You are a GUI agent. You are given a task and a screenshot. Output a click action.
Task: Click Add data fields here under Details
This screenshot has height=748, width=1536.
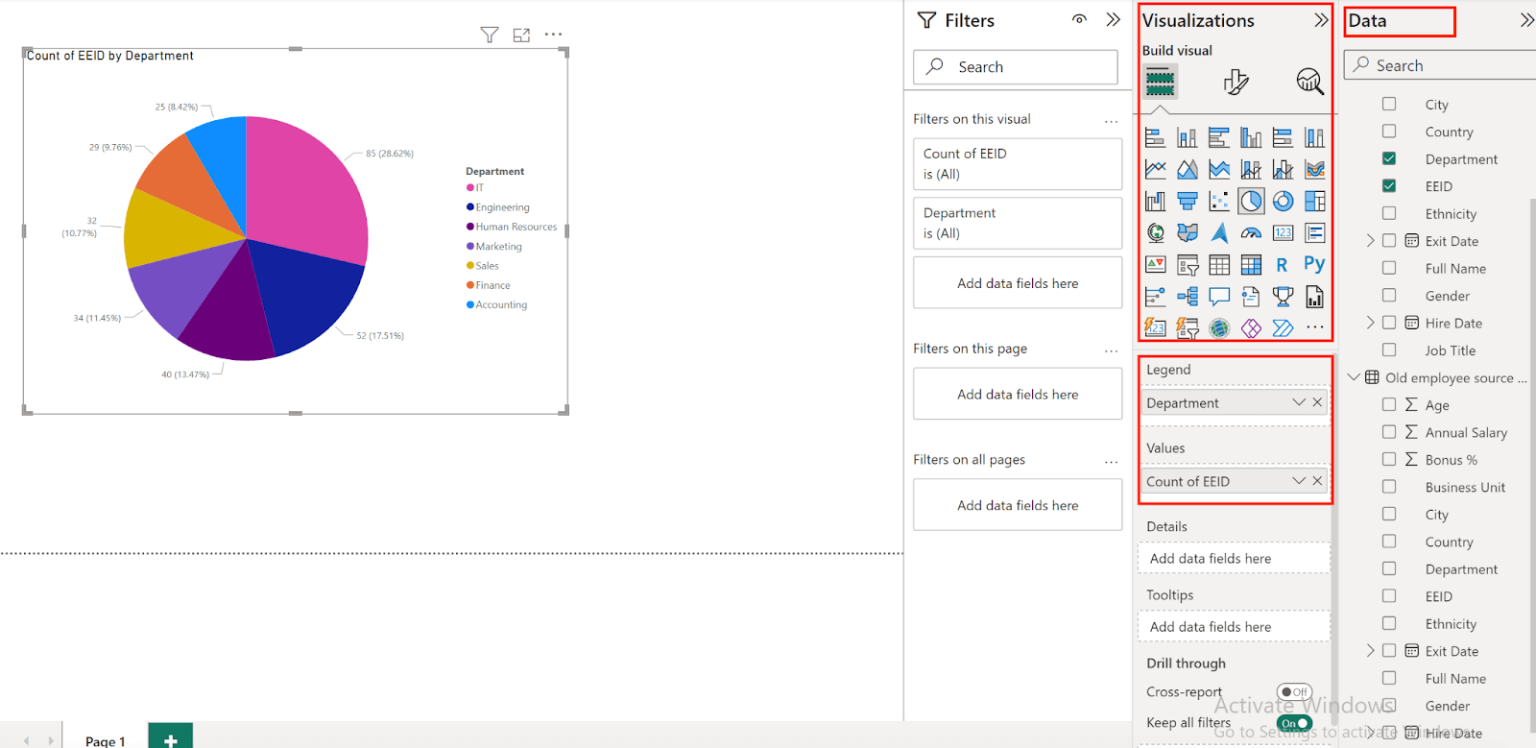point(1233,558)
